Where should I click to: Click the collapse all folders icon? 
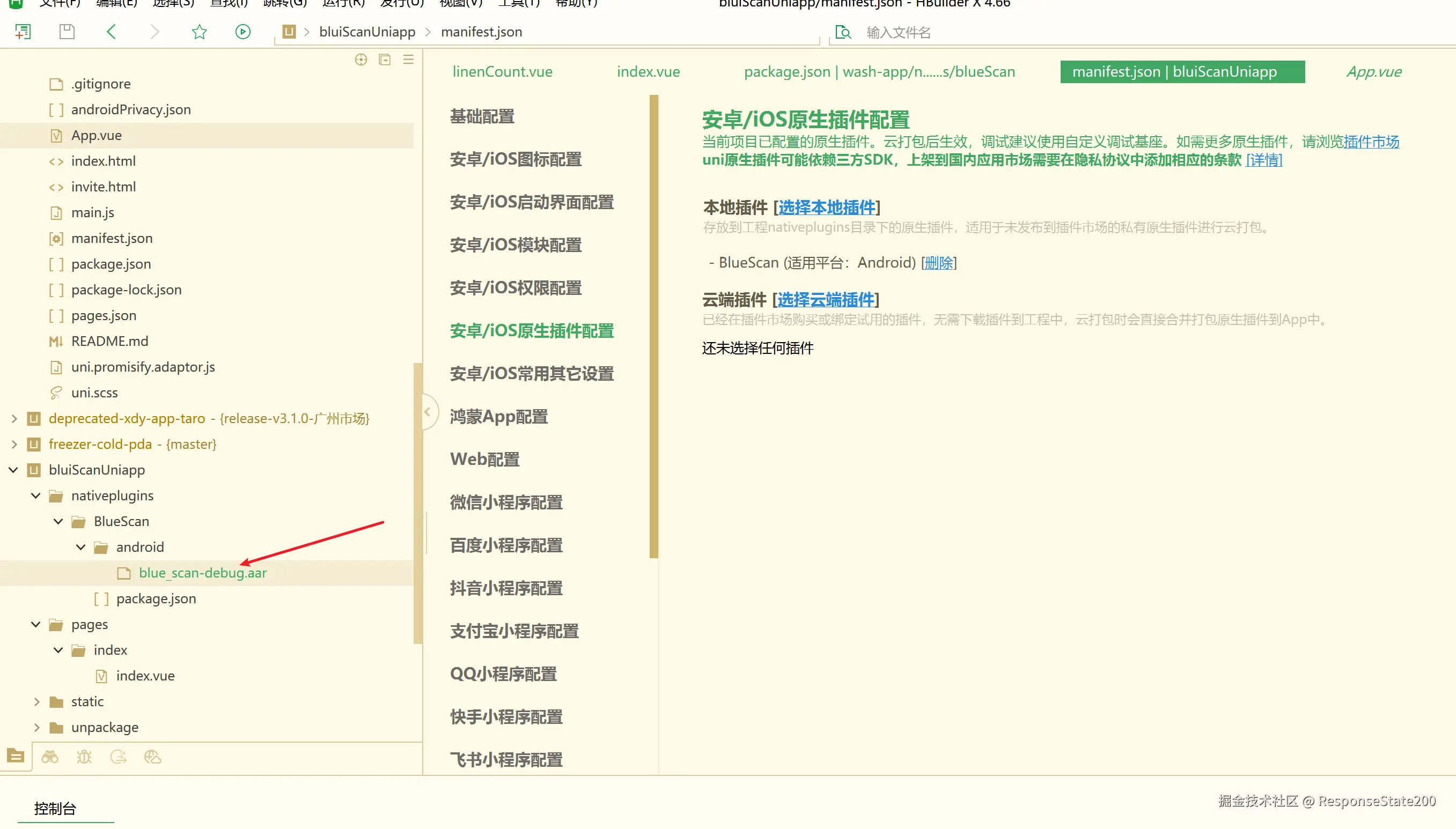pos(385,60)
